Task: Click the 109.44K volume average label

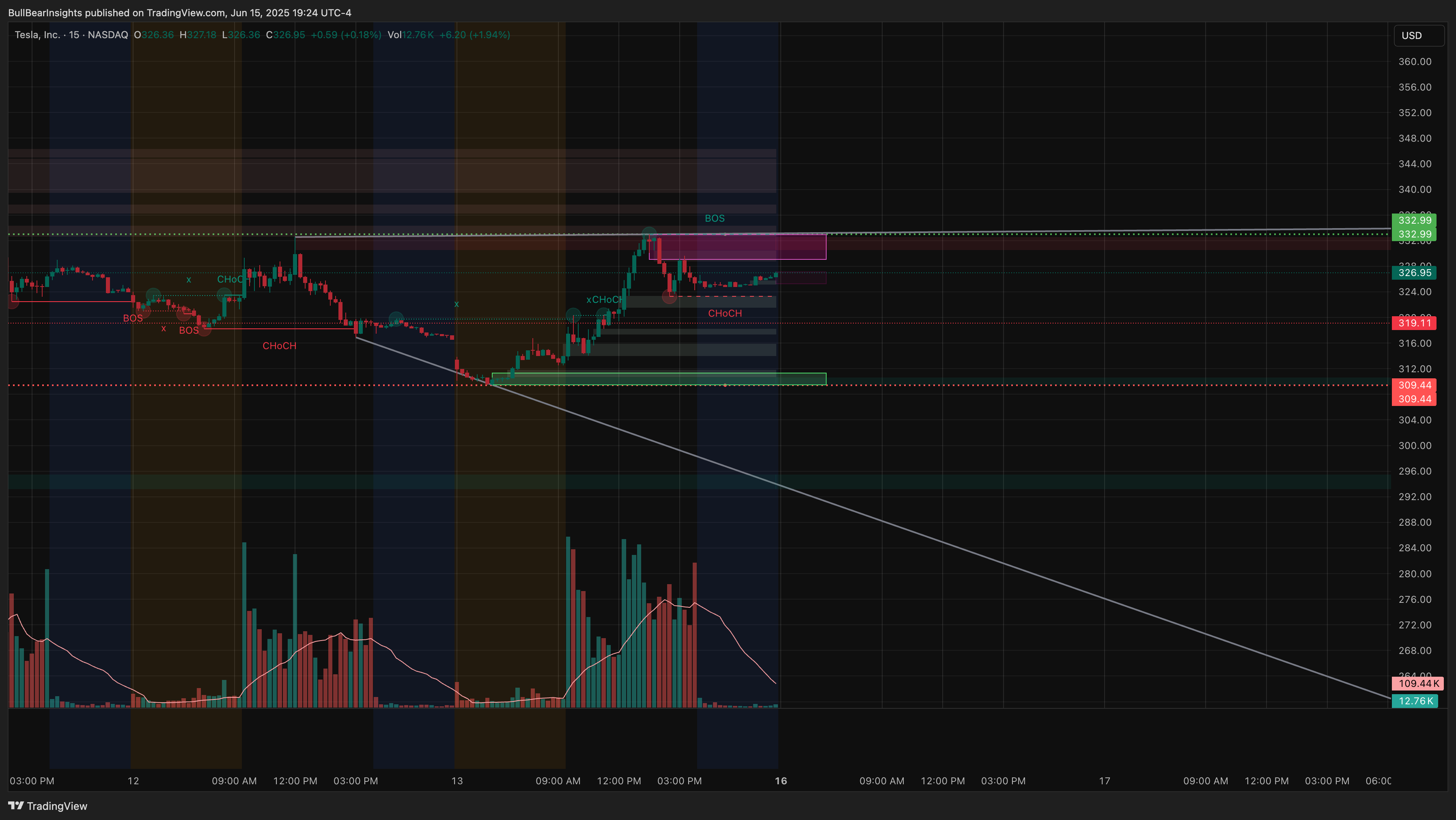Action: (1418, 683)
